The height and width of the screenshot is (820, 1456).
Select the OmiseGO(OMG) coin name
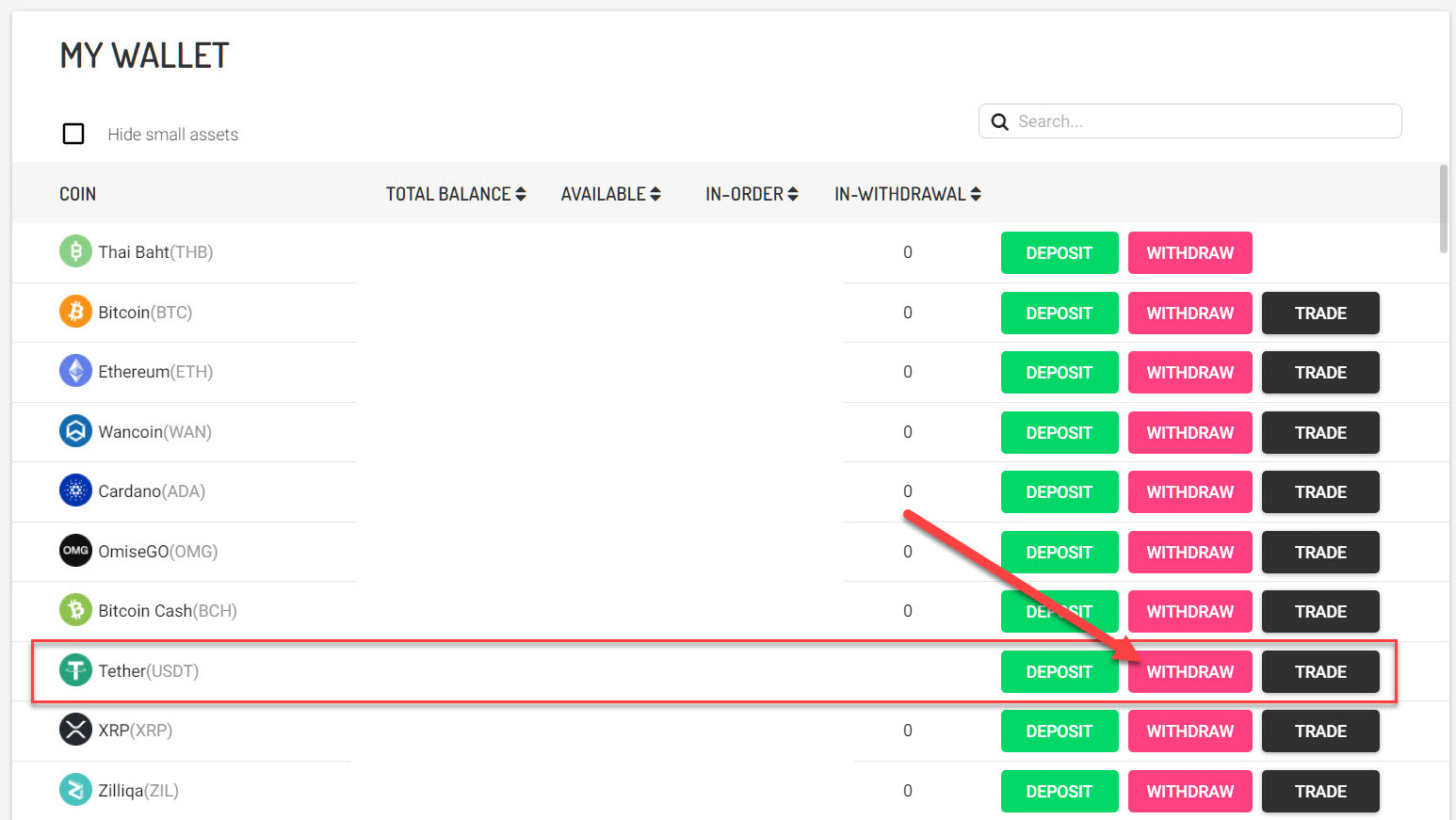(x=158, y=551)
